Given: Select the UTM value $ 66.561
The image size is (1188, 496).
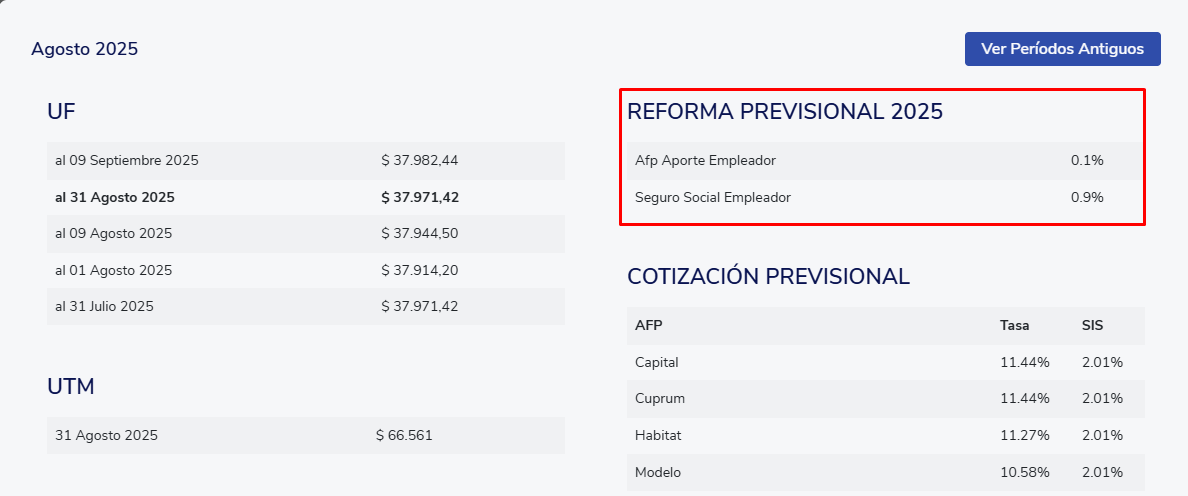Looking at the screenshot, I should tap(404, 435).
